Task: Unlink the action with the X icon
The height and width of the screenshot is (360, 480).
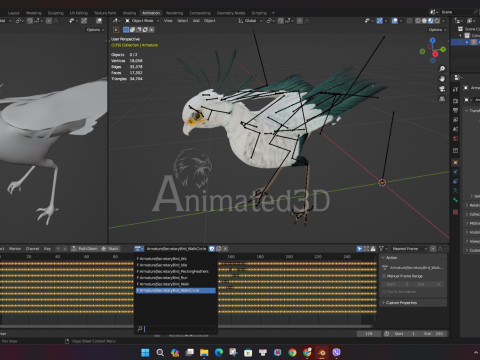Action: pyautogui.click(x=226, y=249)
